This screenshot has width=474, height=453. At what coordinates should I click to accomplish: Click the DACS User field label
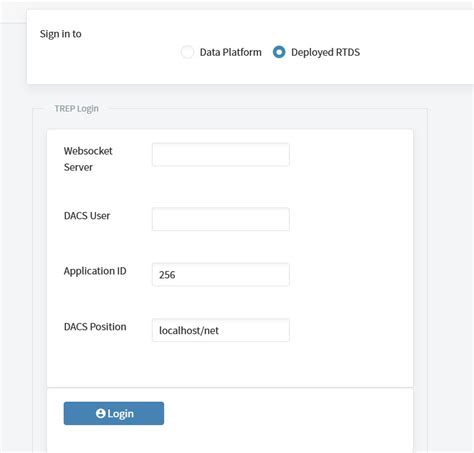coord(87,216)
